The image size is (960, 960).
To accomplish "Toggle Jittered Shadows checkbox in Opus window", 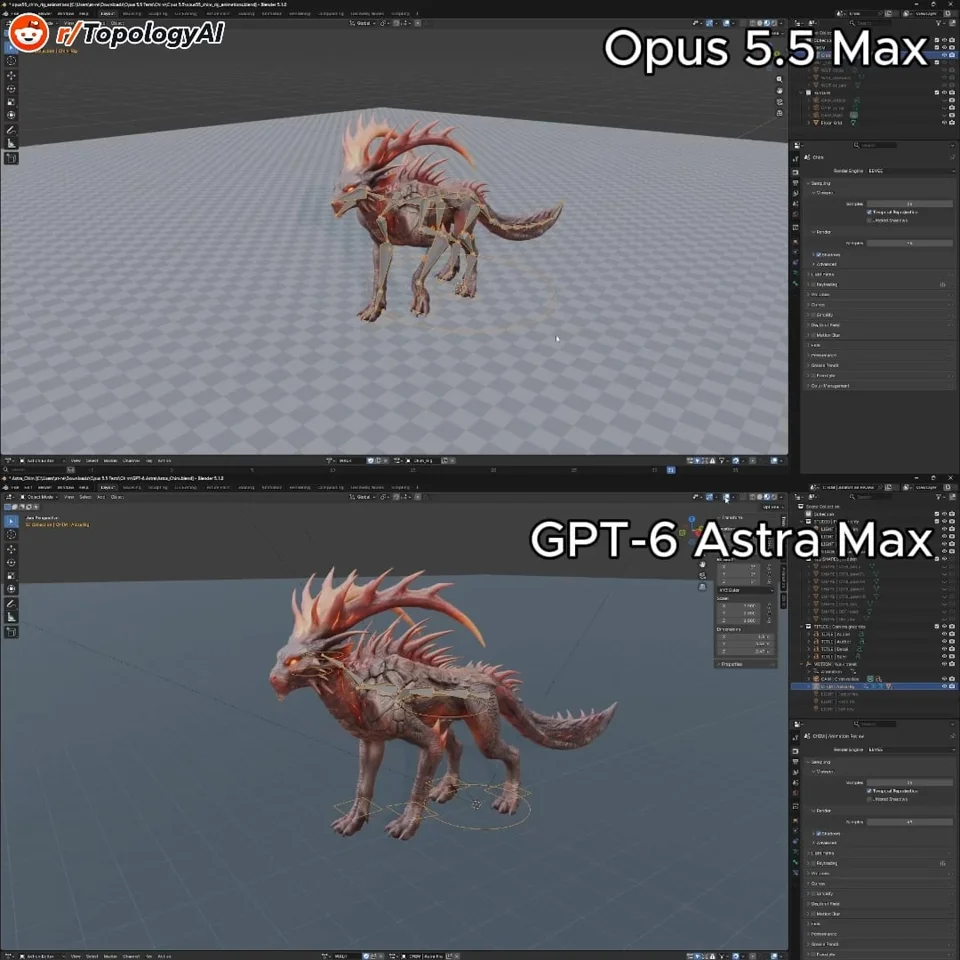I will (x=869, y=220).
